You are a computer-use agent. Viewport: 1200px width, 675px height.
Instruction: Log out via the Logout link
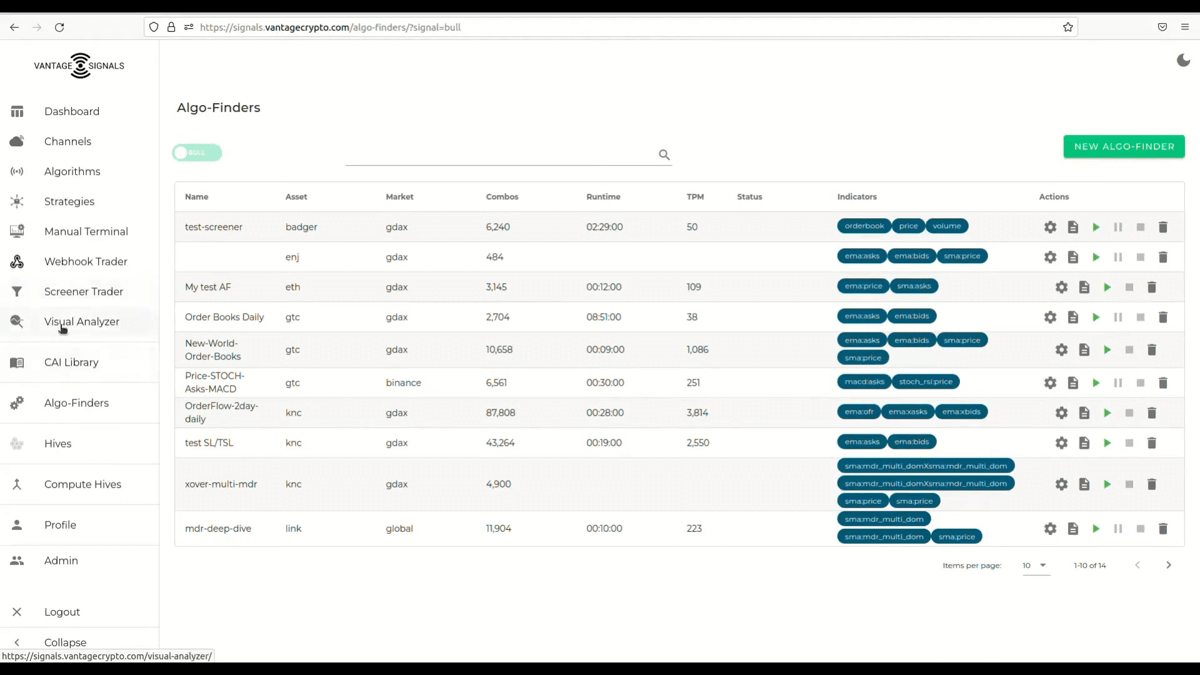[x=62, y=612]
